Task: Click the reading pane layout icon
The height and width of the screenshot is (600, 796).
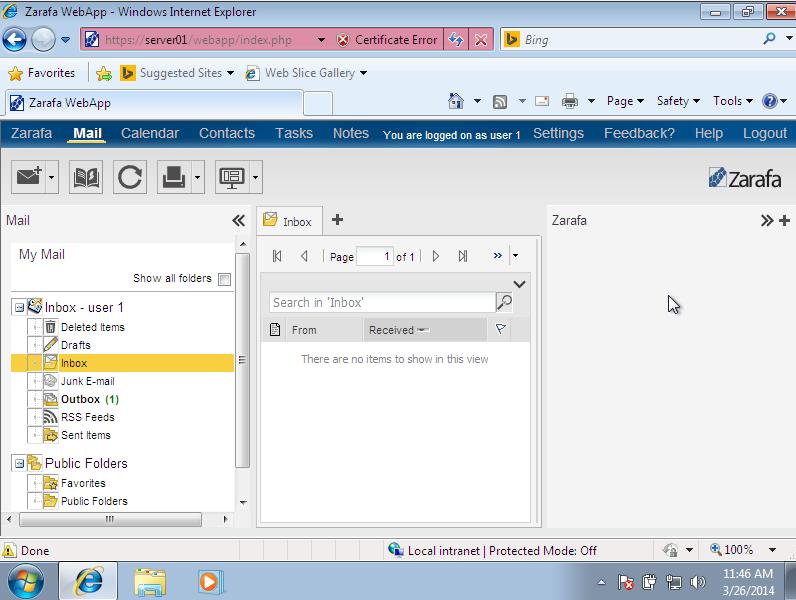Action: click(232, 177)
